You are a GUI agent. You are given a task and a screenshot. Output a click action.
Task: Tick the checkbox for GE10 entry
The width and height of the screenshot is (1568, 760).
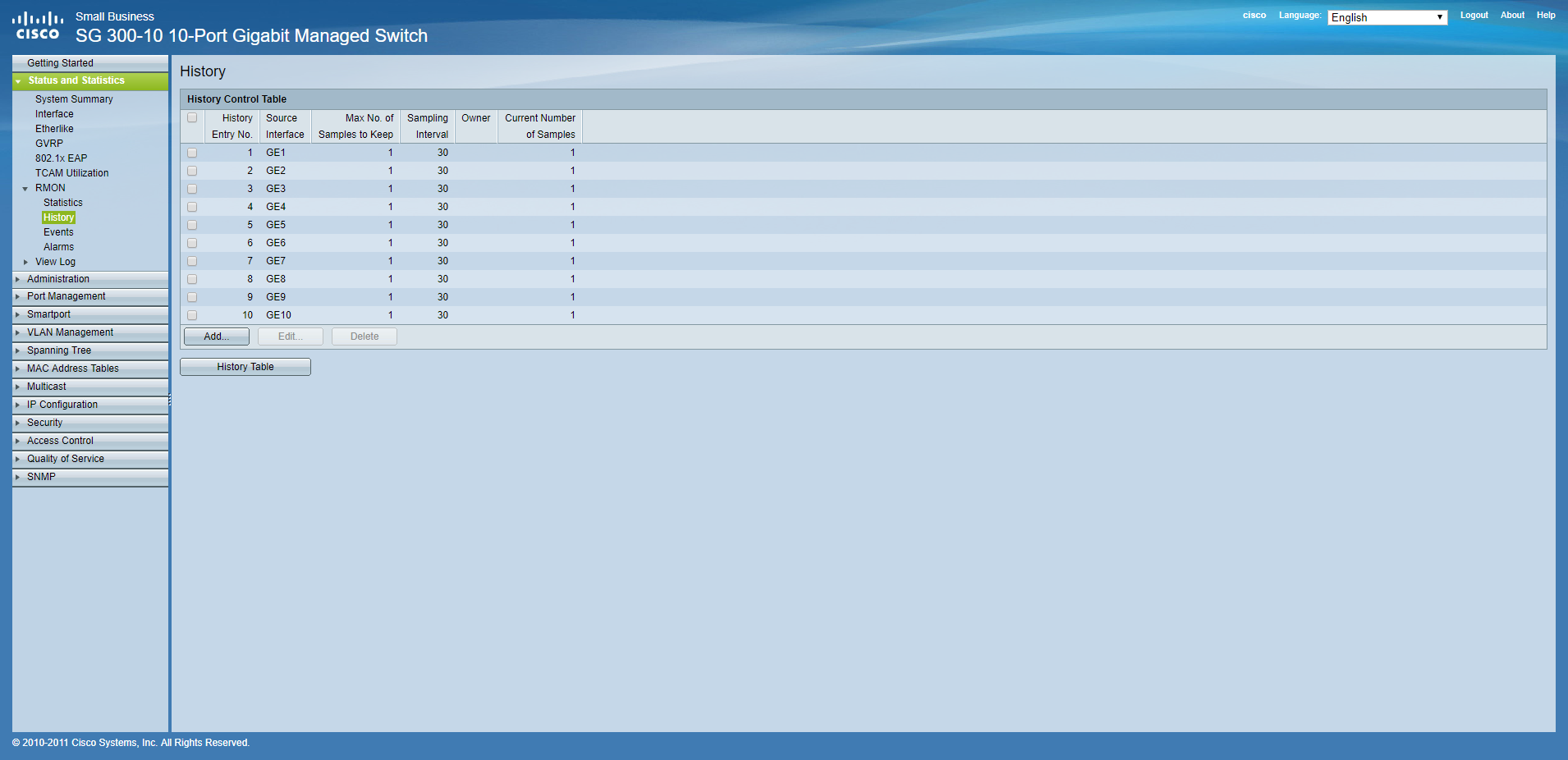click(x=192, y=316)
